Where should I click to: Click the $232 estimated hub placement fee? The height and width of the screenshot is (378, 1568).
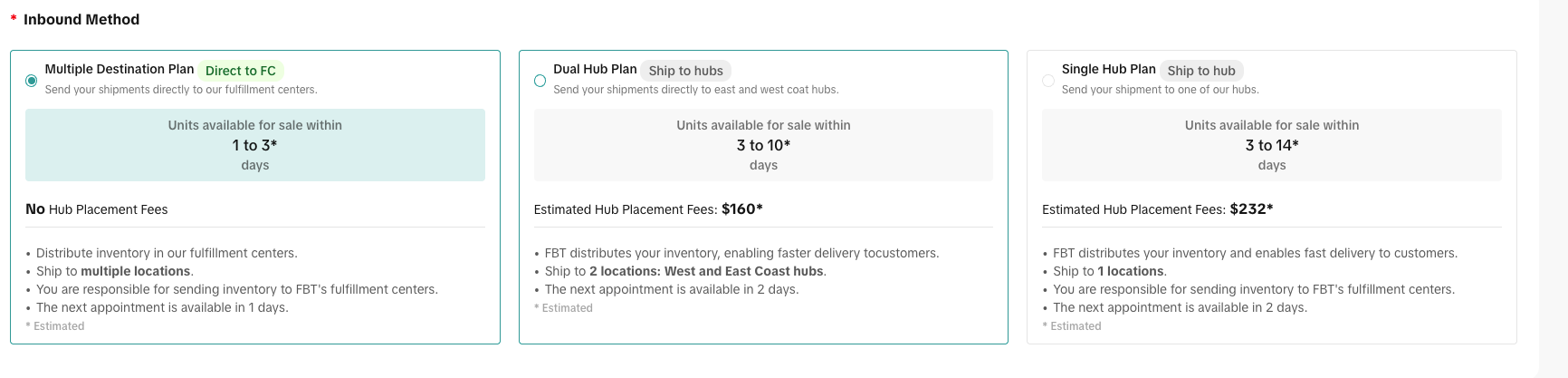pos(1251,209)
